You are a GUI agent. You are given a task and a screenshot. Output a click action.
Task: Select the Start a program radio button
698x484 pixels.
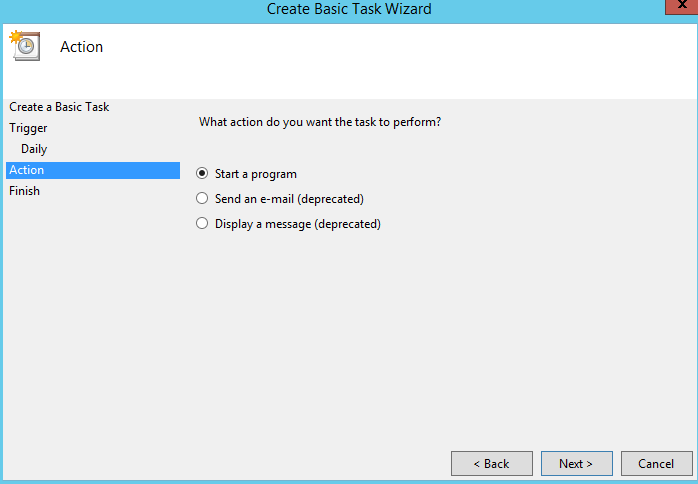coord(202,174)
